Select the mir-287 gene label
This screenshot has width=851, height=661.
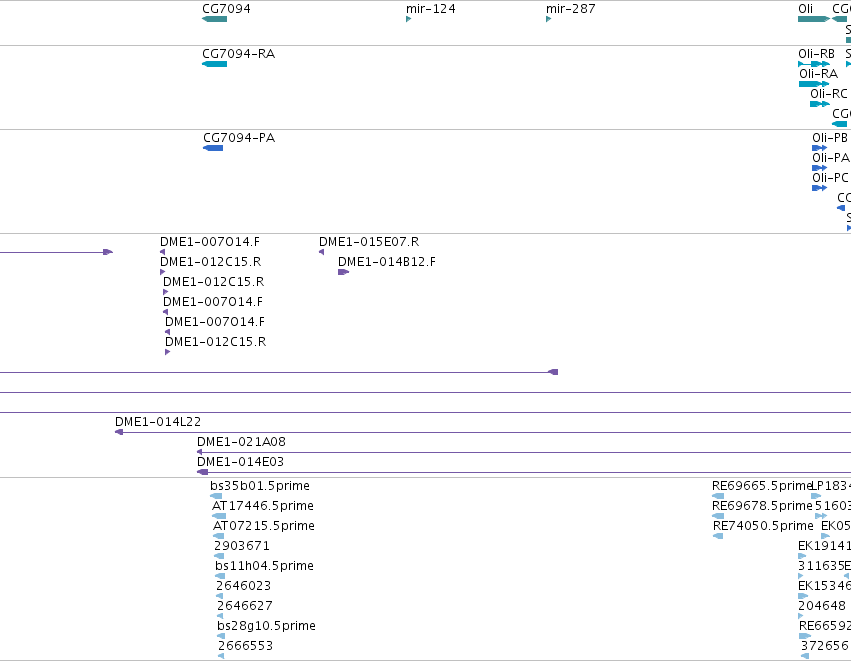570,9
